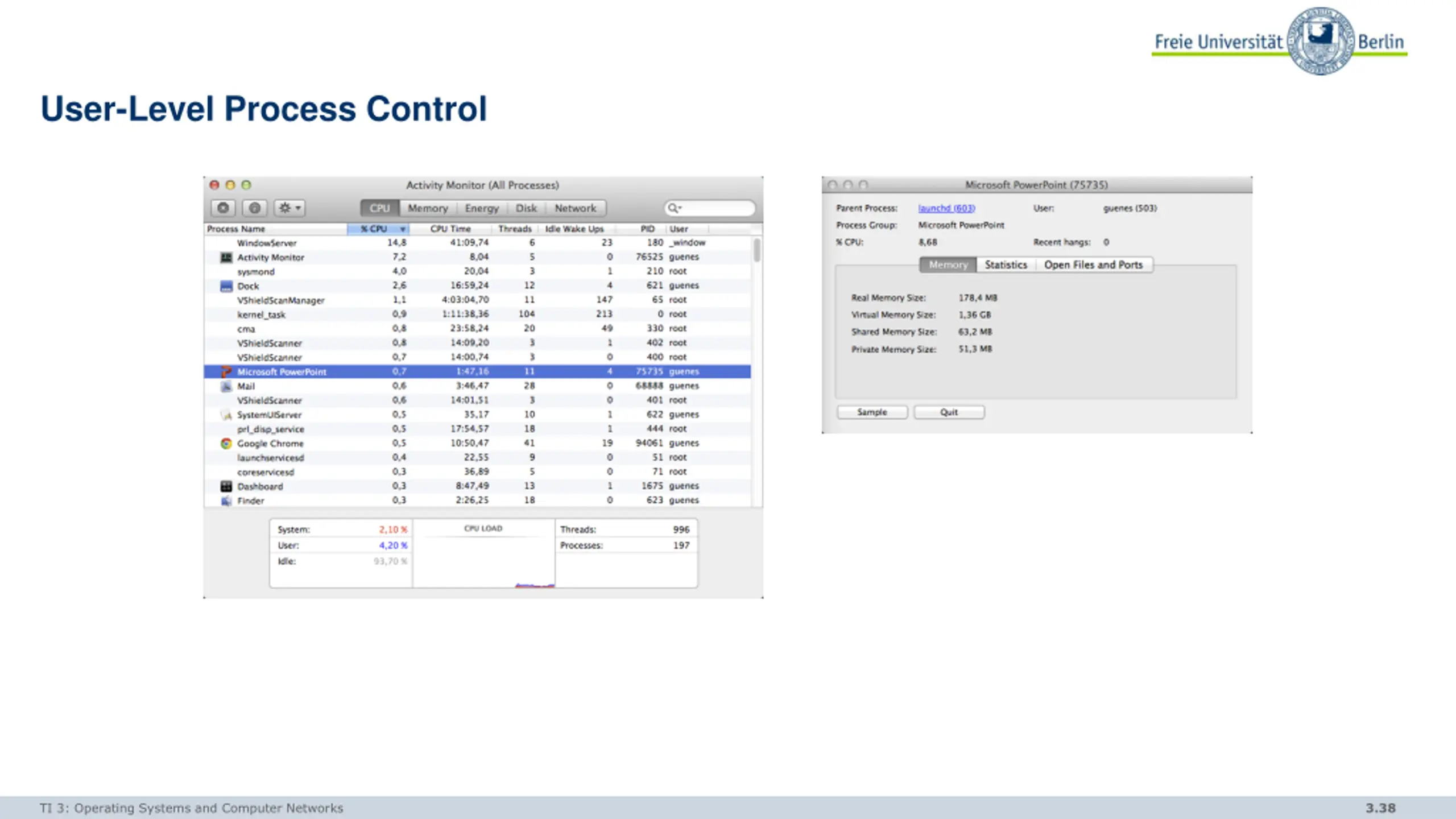Click the Freie Universität Berlin logo
Viewport: 1456px width, 819px height.
click(1280, 41)
